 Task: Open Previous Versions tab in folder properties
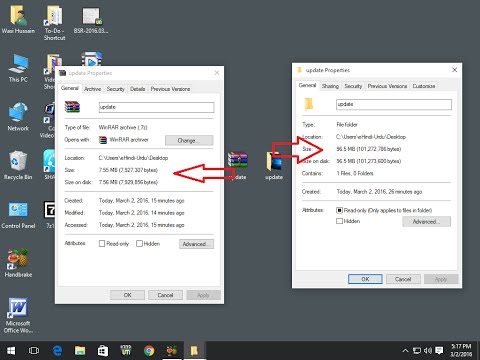(x=387, y=86)
